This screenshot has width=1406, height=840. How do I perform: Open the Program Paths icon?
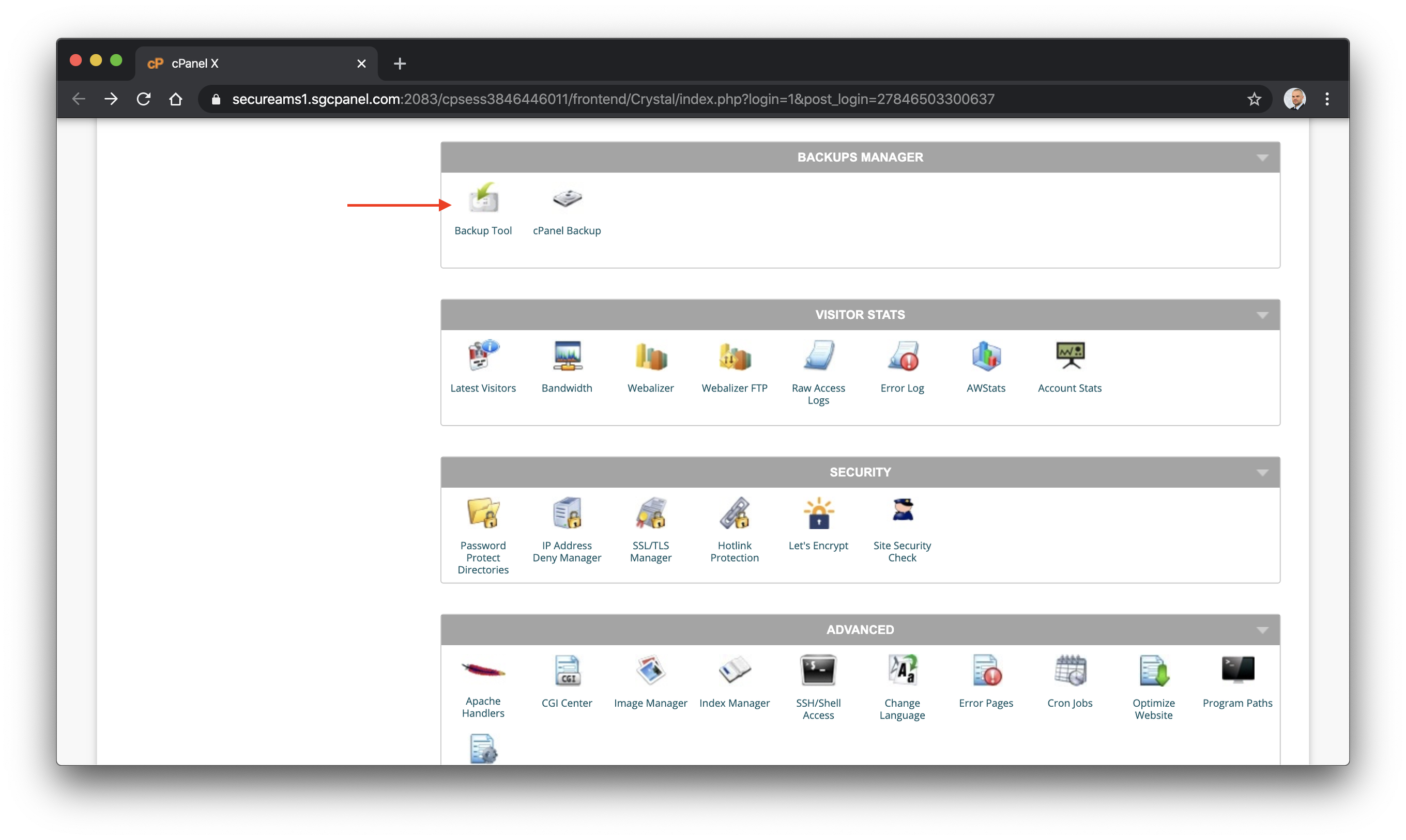point(1238,669)
